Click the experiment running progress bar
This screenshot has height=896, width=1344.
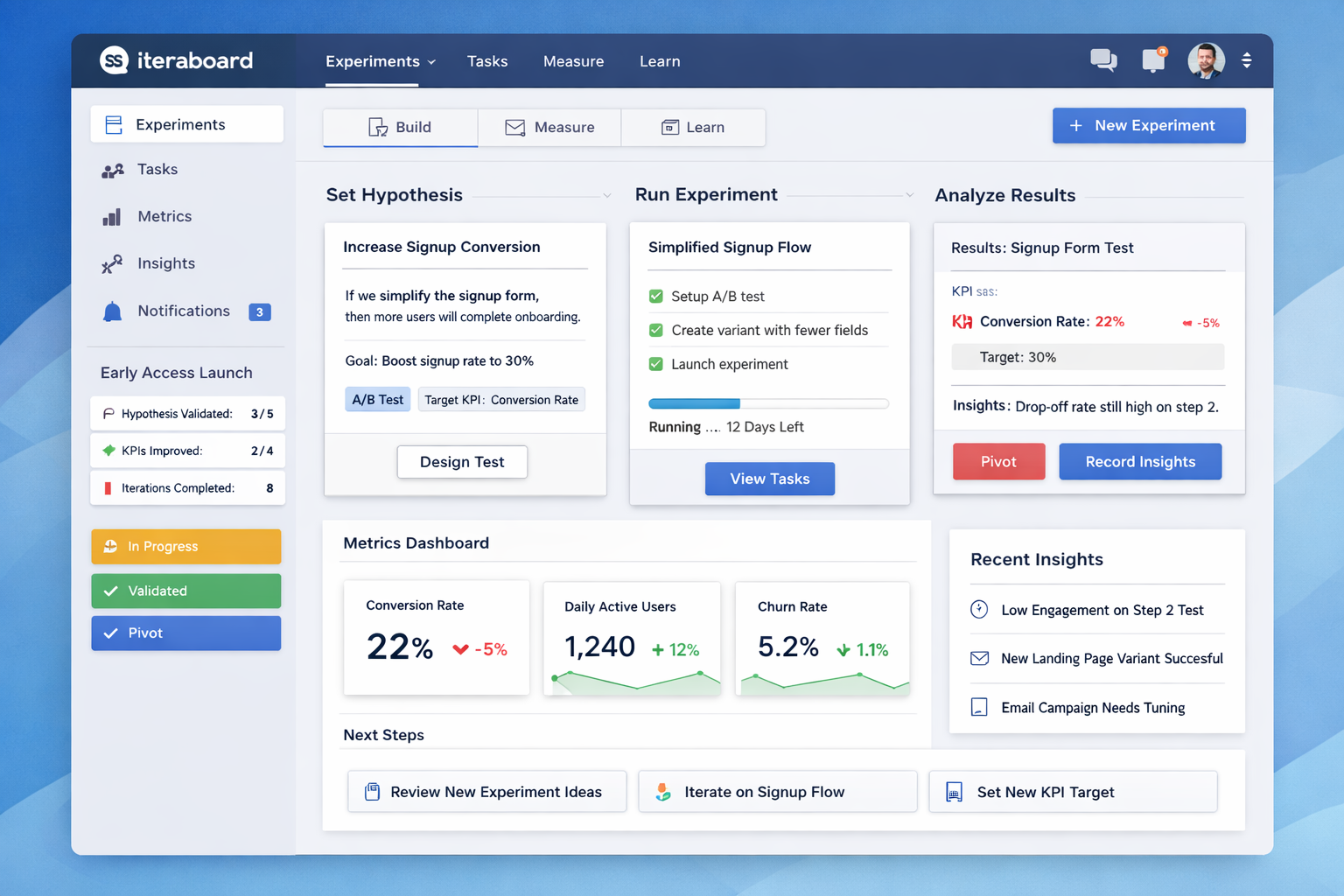pyautogui.click(x=768, y=404)
